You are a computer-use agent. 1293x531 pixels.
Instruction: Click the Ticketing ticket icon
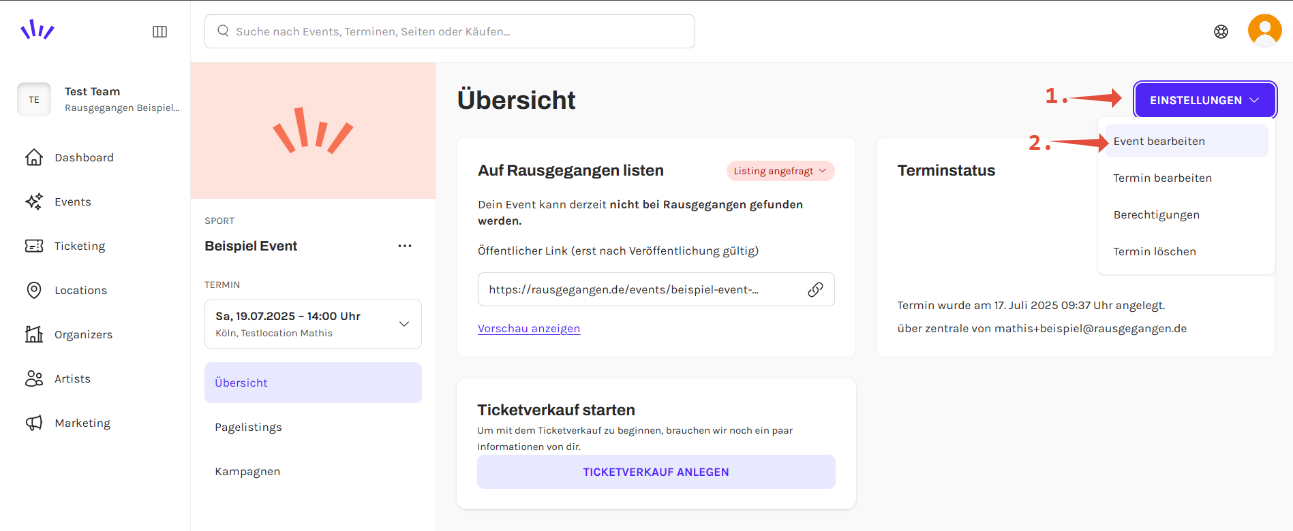pos(34,246)
